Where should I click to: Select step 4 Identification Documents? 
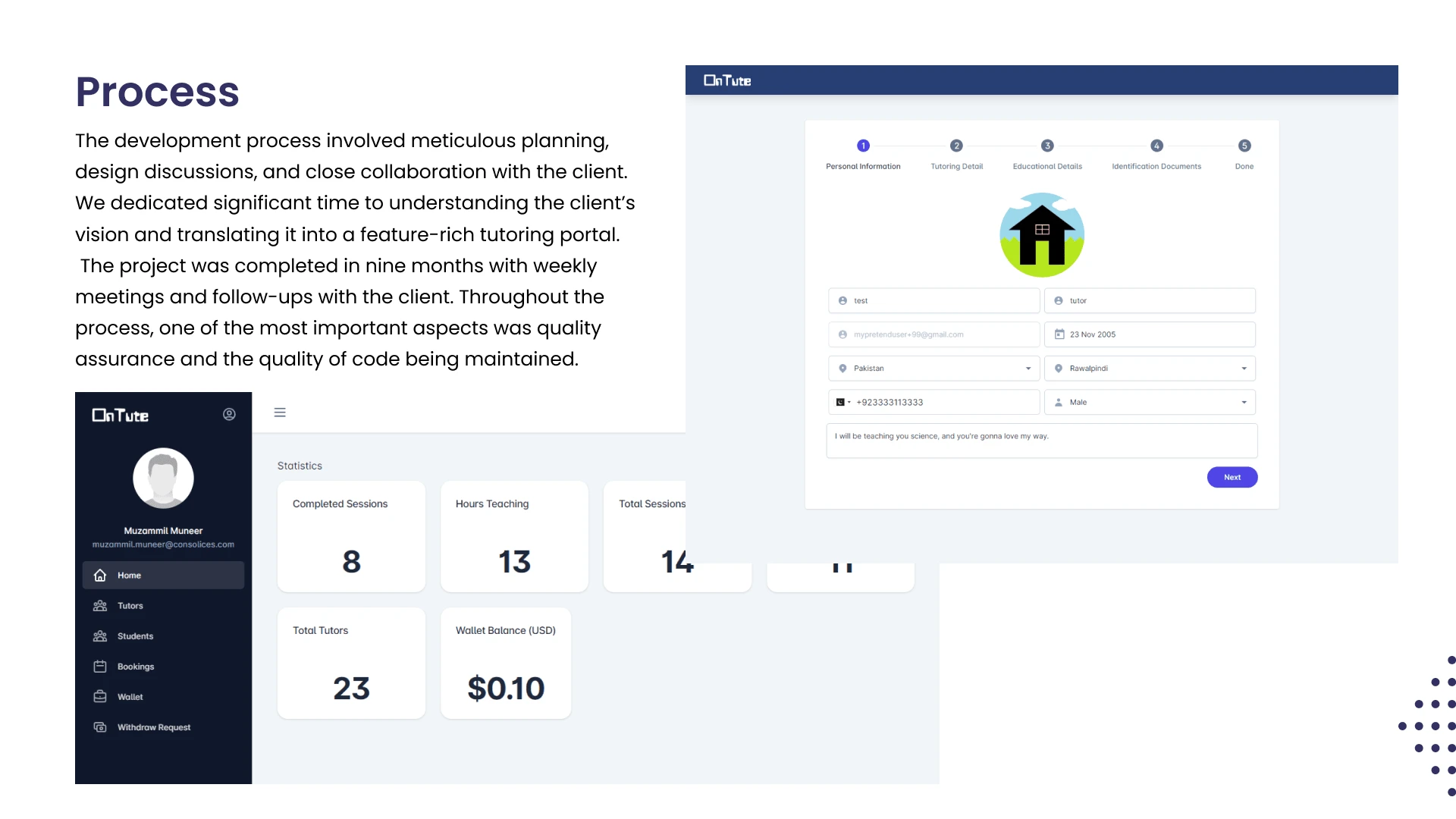(x=1156, y=146)
